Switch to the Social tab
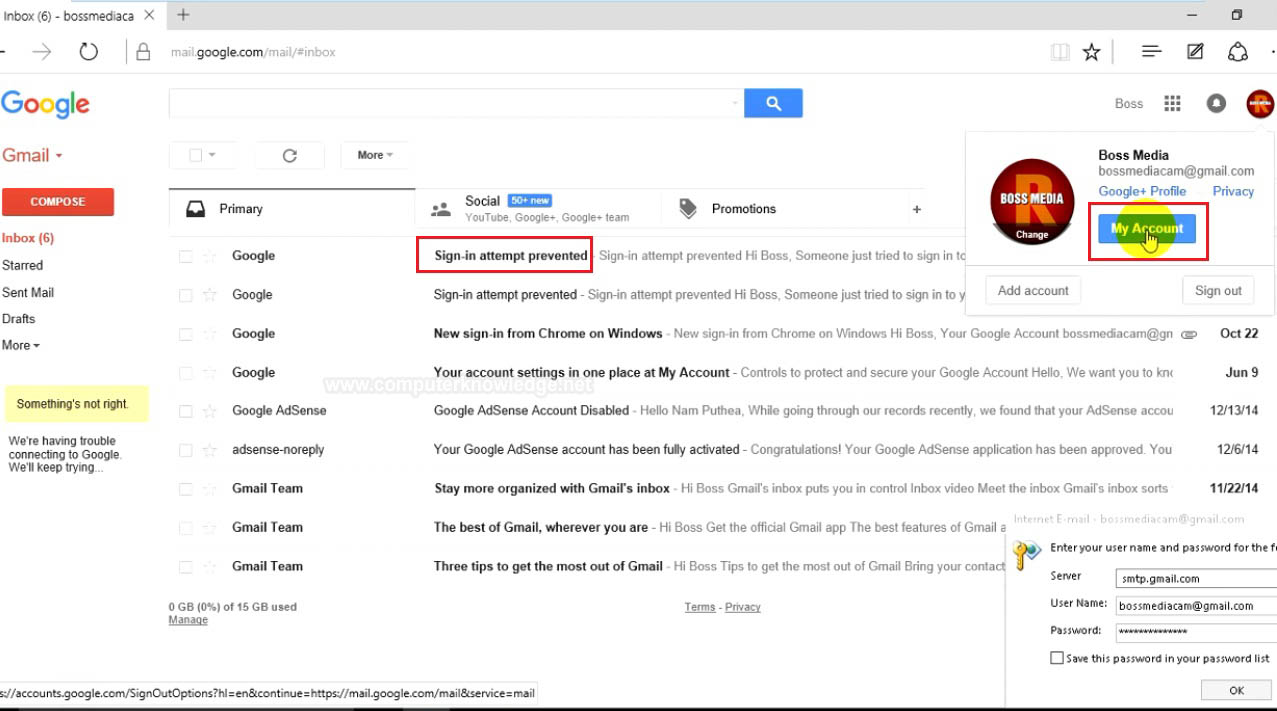Screen dimensions: 1277x711 (x=538, y=209)
